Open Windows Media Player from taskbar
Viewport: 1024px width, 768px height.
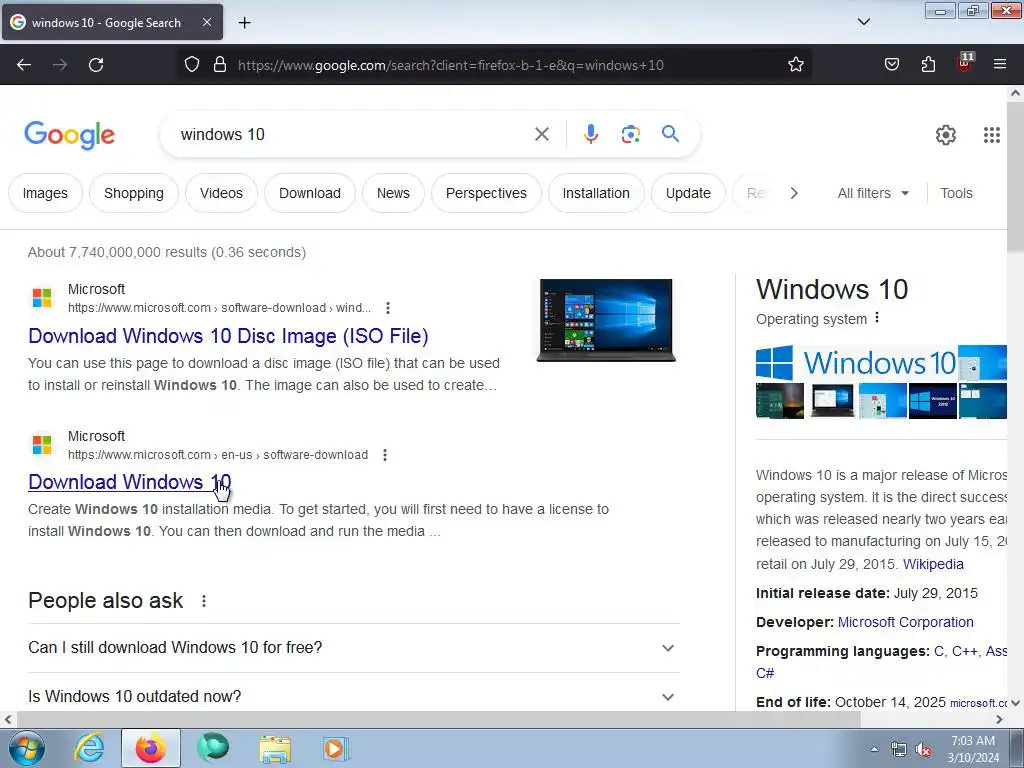[x=336, y=748]
